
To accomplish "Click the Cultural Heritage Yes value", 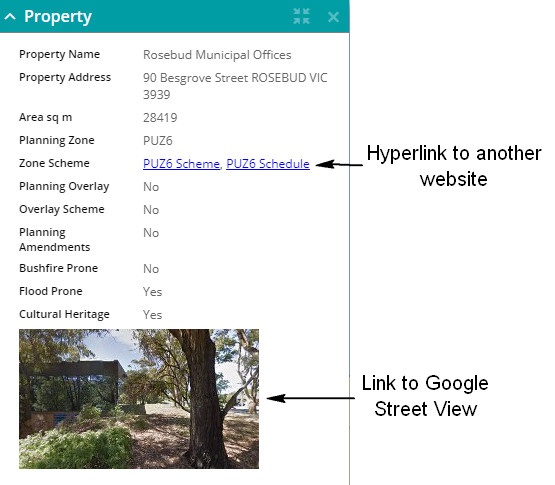I will click(x=153, y=315).
